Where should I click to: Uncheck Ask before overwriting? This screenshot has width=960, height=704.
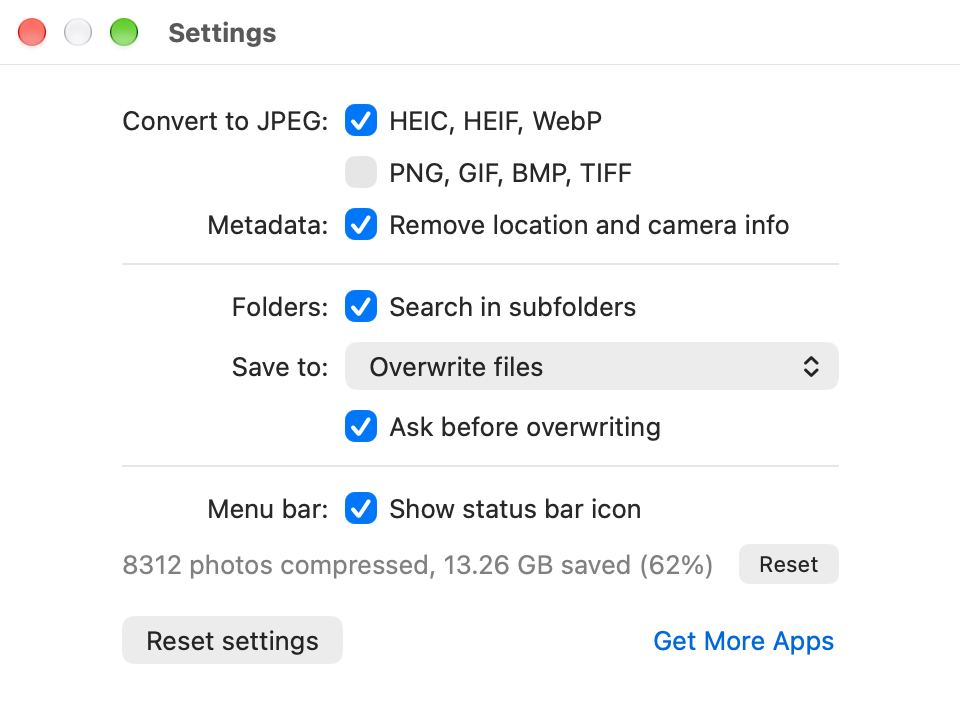(x=361, y=426)
